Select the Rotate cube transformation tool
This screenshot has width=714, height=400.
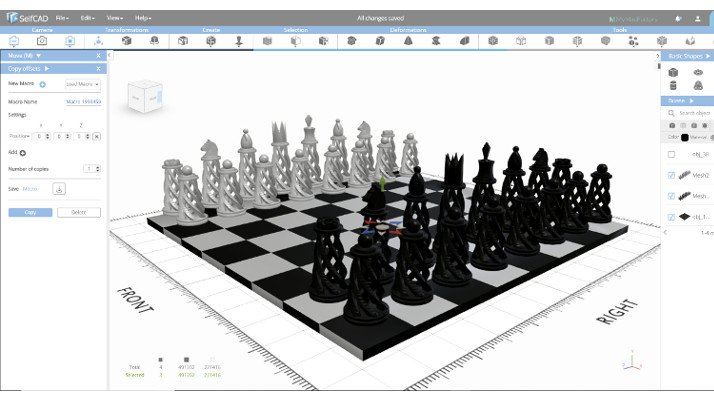(127, 41)
